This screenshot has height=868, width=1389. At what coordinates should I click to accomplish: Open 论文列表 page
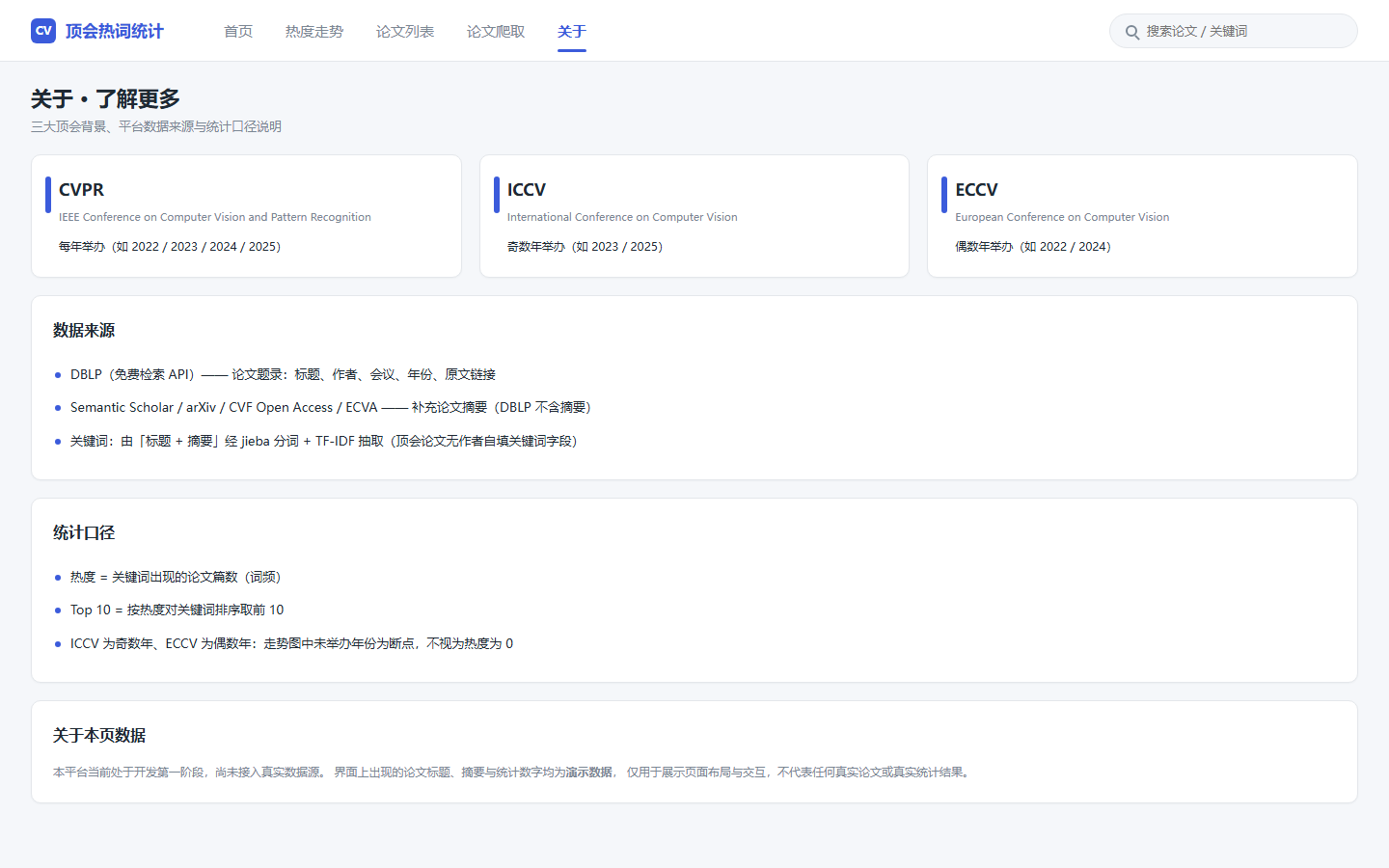click(405, 32)
